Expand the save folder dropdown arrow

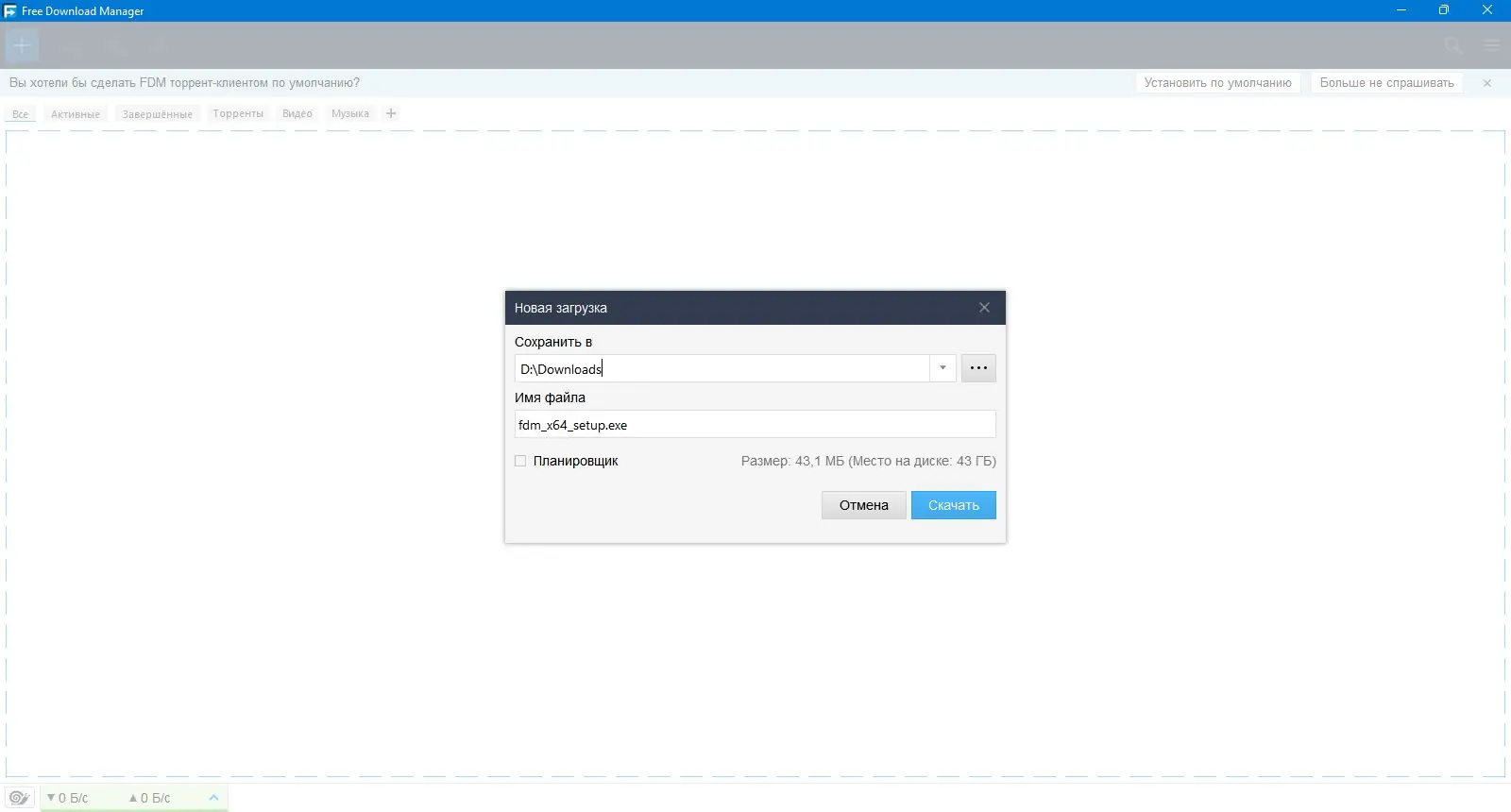[942, 368]
